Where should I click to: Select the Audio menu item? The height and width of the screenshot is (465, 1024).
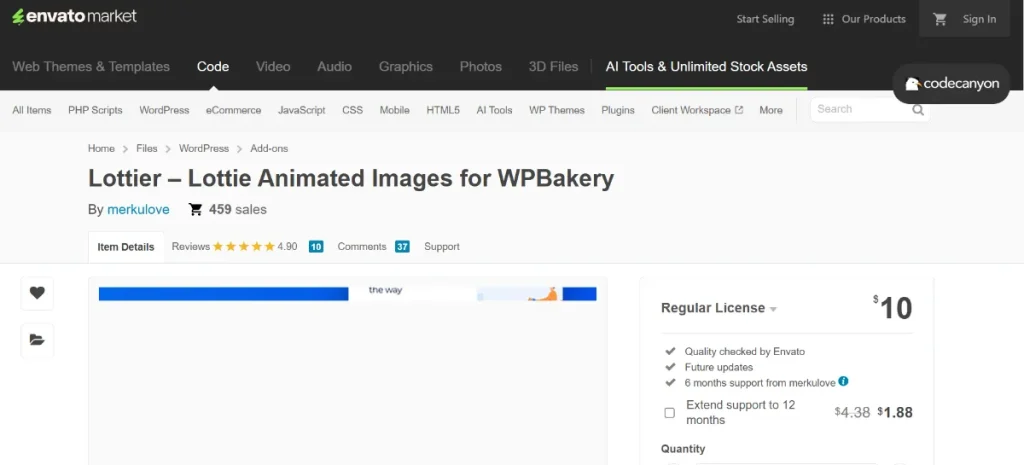334,67
